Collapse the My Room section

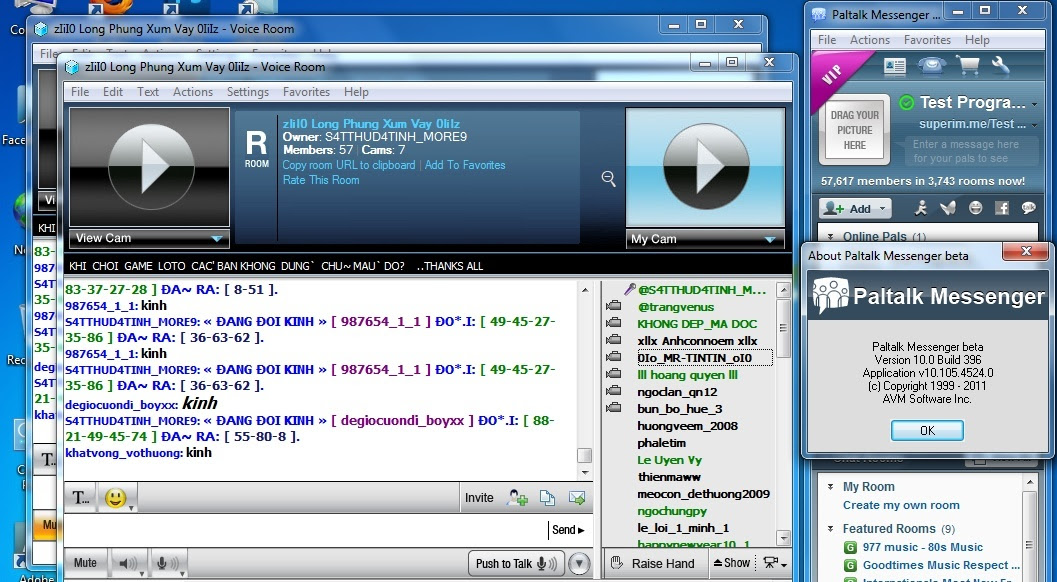click(x=830, y=486)
